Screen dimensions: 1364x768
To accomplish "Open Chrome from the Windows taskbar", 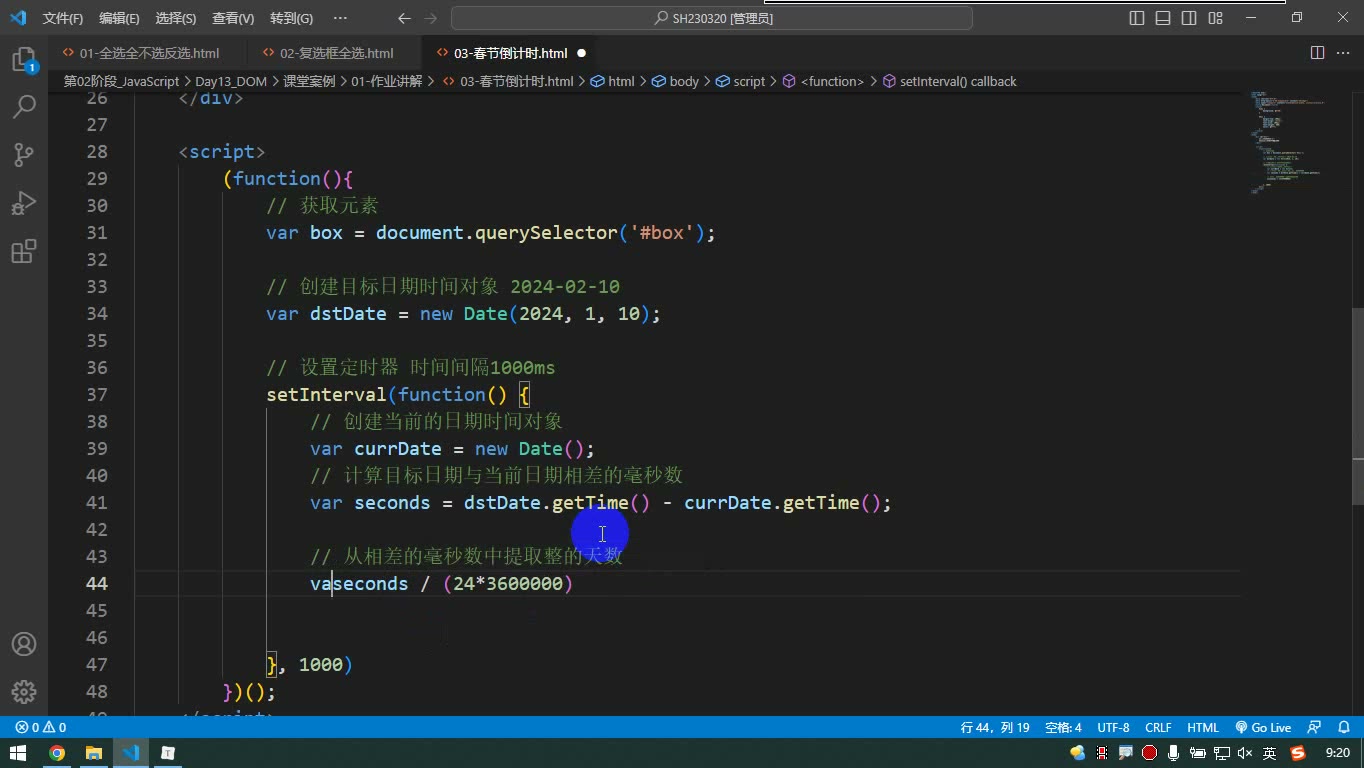I will pos(57,753).
